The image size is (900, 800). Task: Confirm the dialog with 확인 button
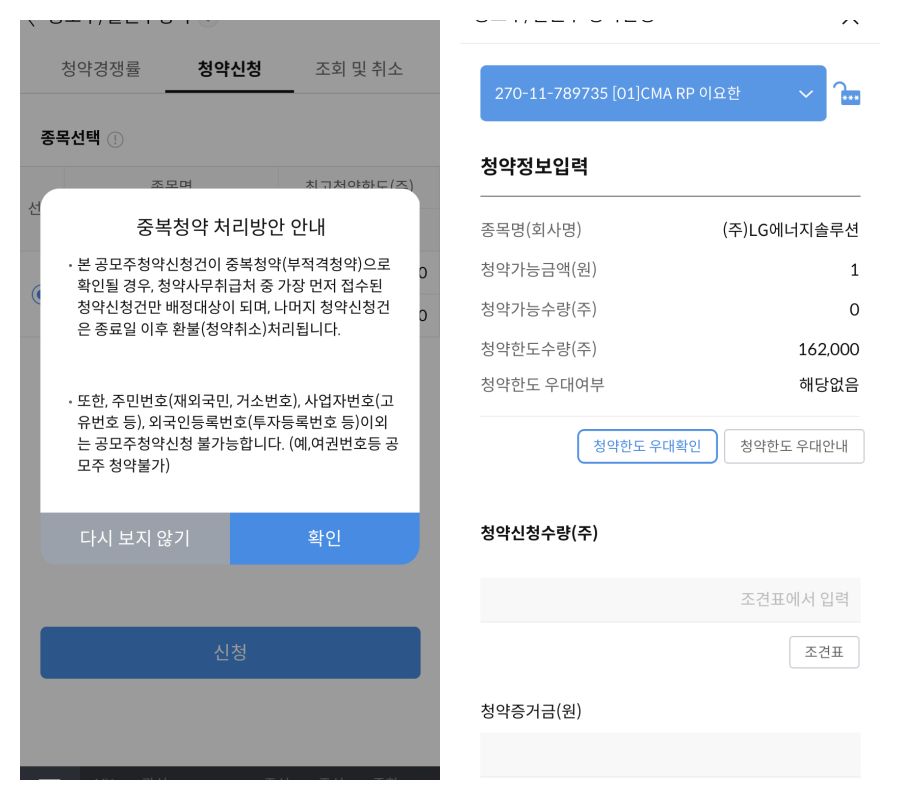click(x=325, y=538)
